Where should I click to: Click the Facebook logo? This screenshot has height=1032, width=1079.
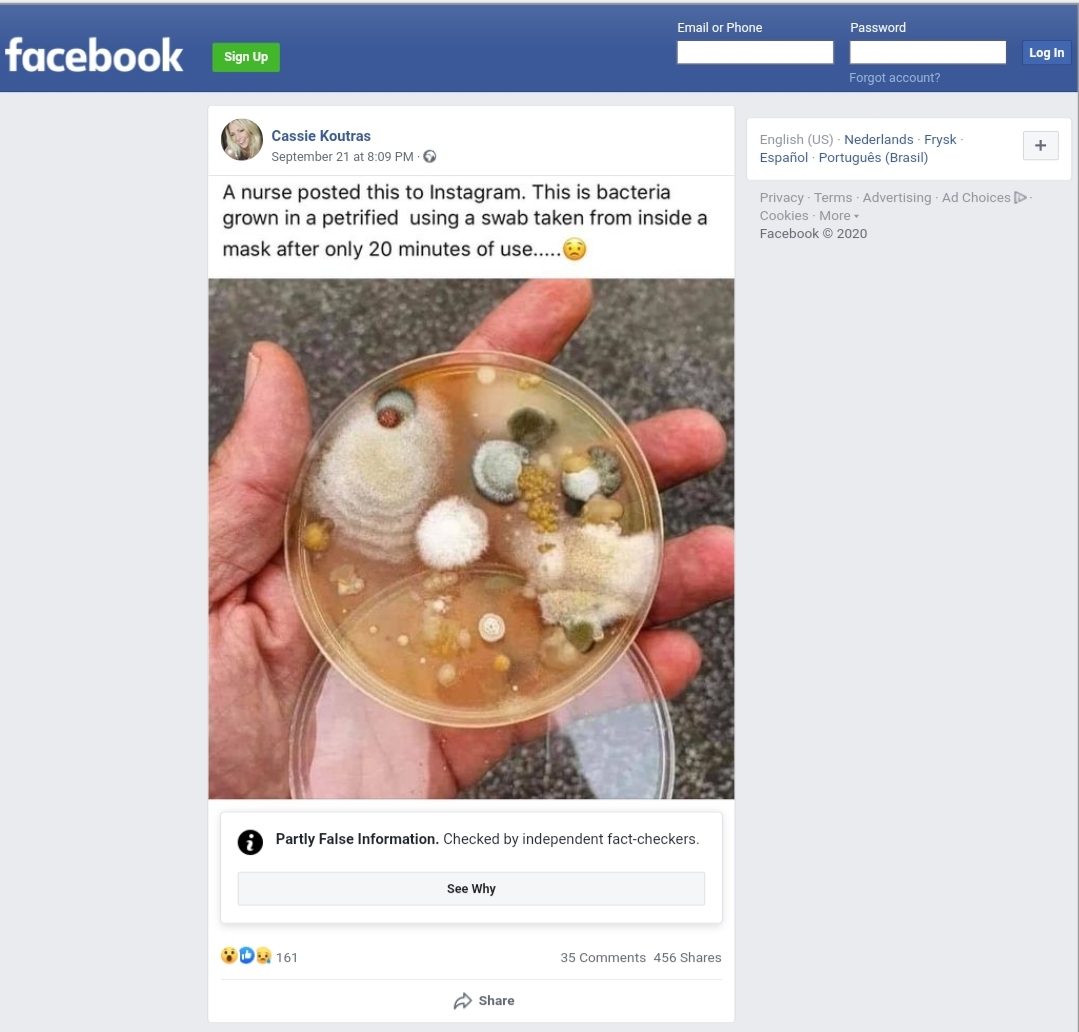[x=94, y=55]
